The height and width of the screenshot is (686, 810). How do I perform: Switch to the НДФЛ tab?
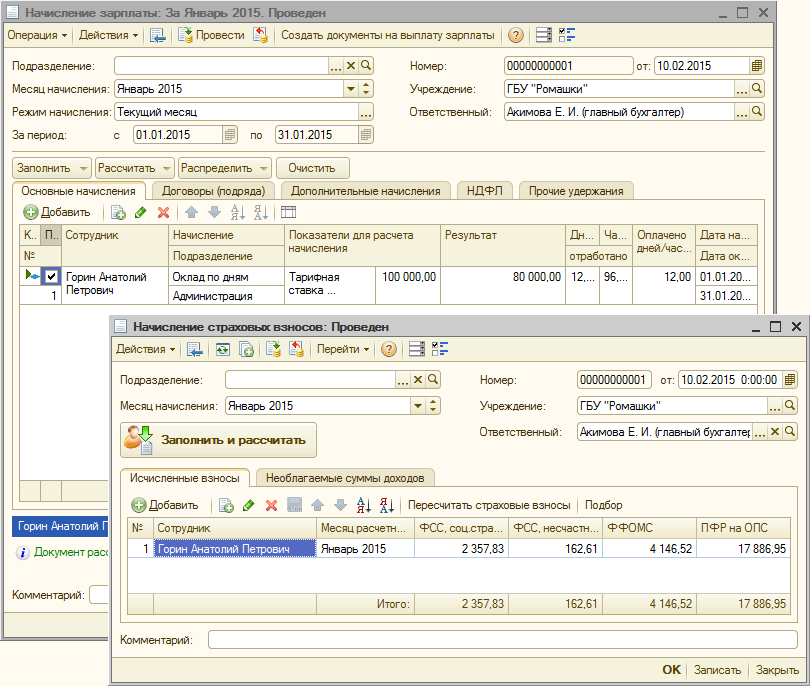point(485,191)
